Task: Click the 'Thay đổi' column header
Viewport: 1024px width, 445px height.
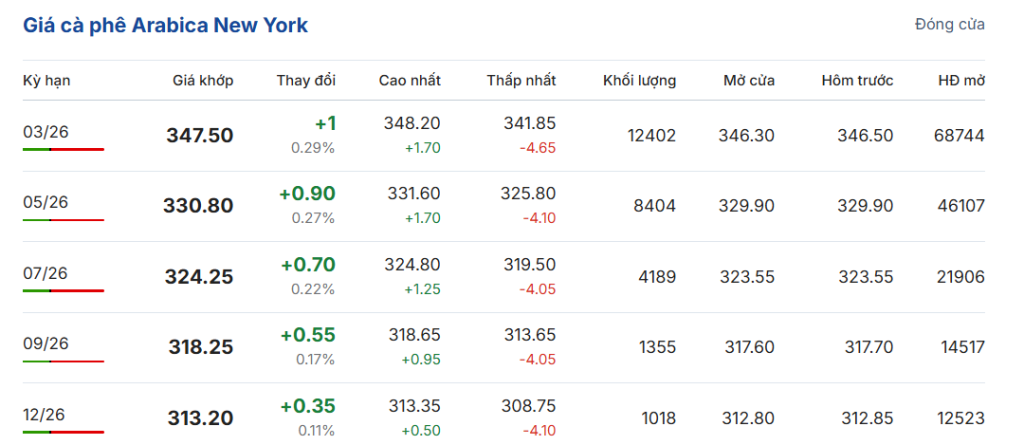Action: pos(306,80)
